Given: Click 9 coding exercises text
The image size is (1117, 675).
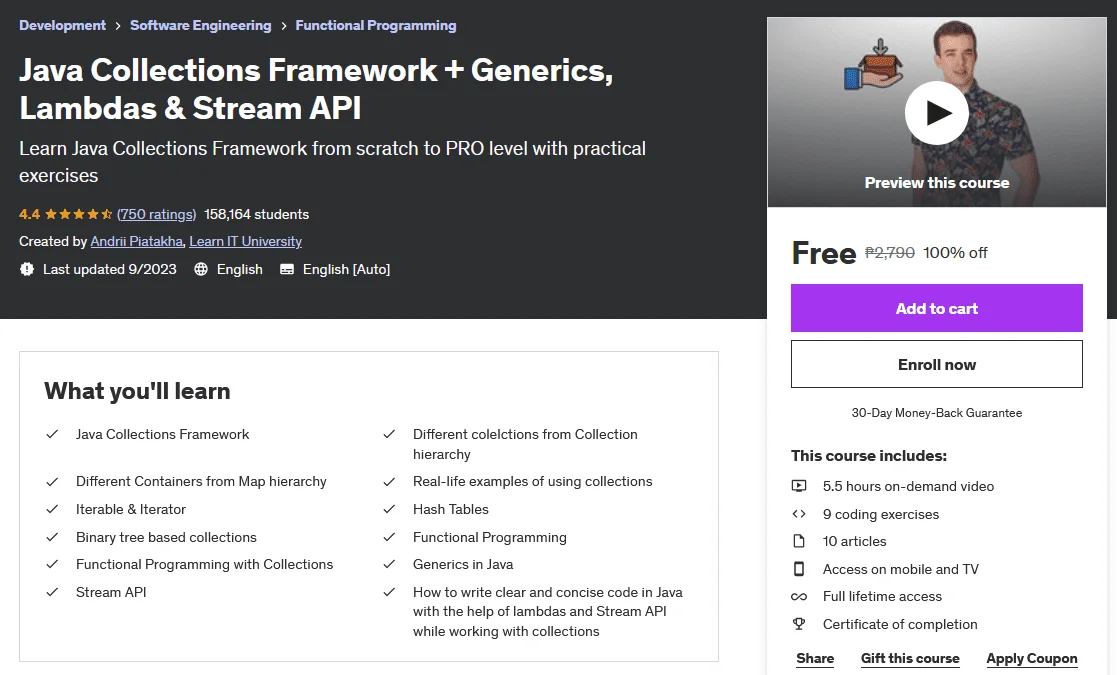Looking at the screenshot, I should [880, 514].
